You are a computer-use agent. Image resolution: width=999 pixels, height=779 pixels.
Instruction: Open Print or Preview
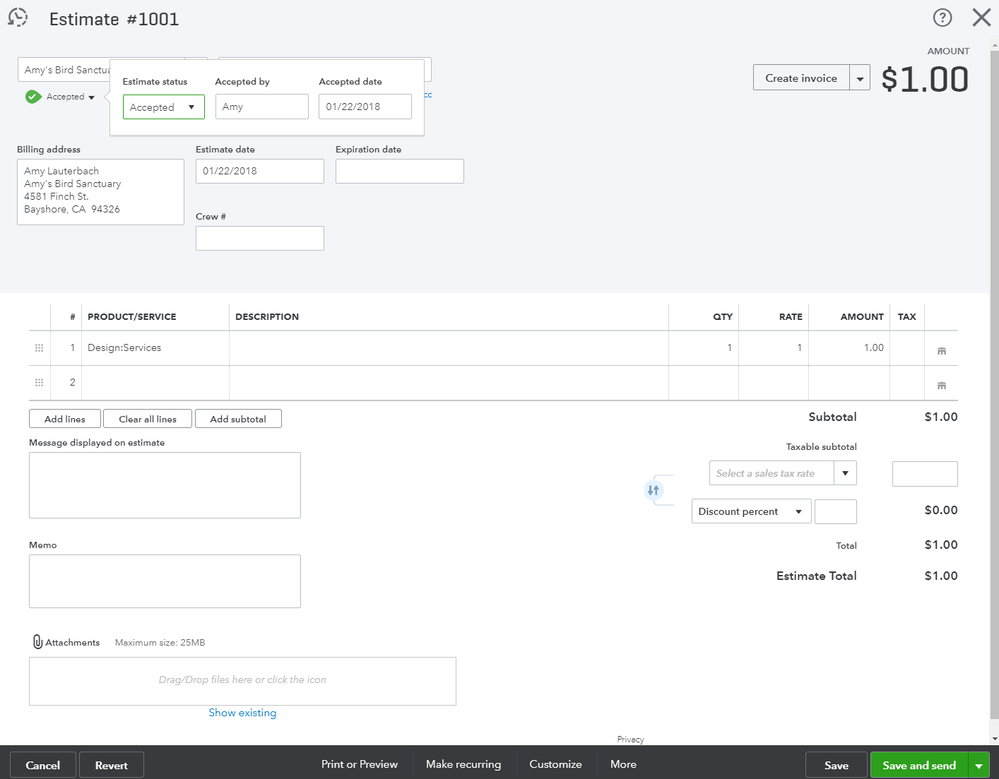(x=359, y=764)
